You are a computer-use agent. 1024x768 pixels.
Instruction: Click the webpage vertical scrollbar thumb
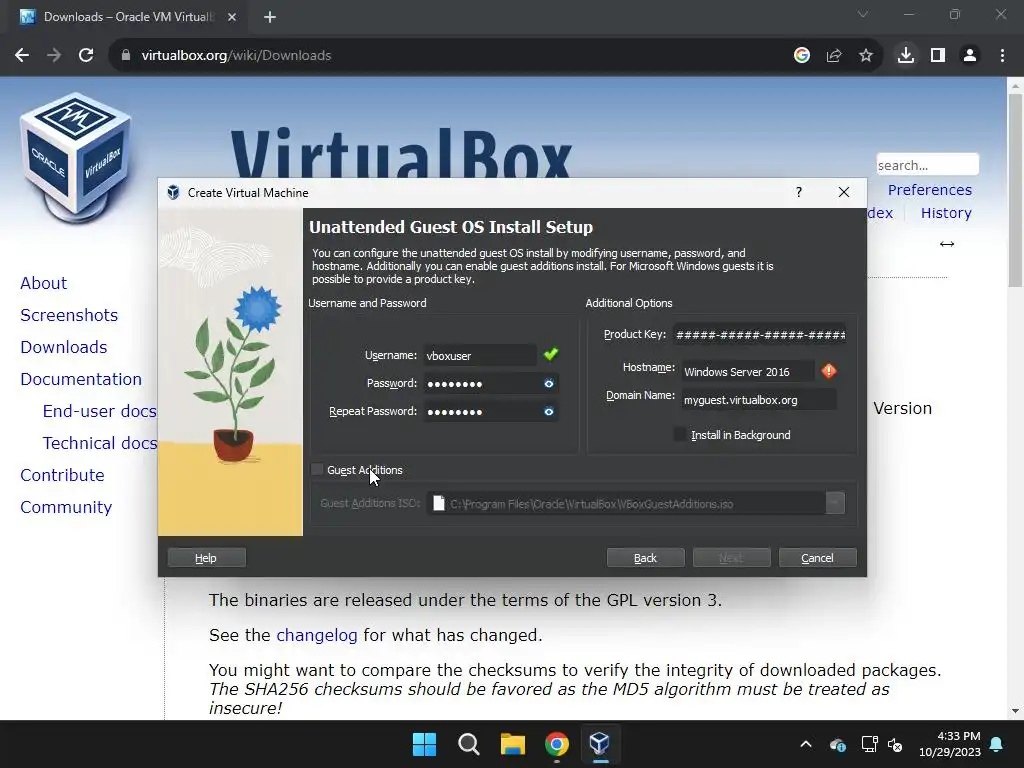(1015, 190)
